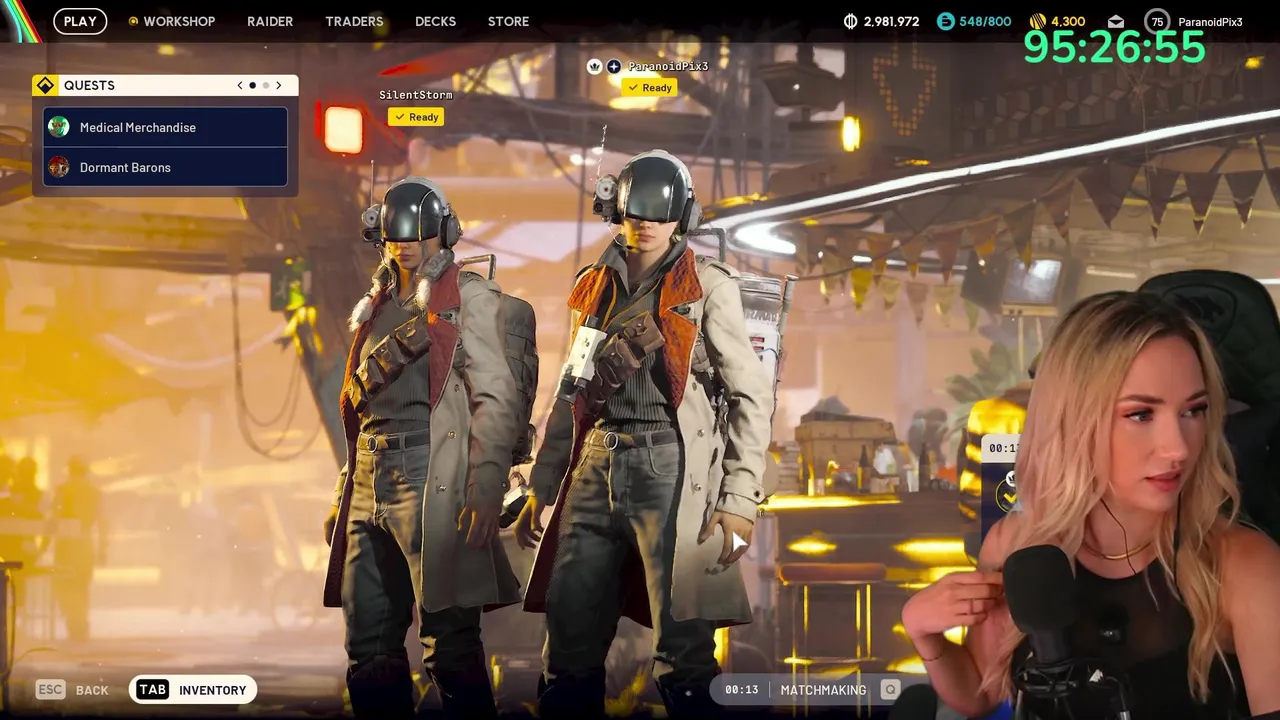Image resolution: width=1280 pixels, height=720 pixels.
Task: Select the second quests page dot
Action: coord(265,85)
